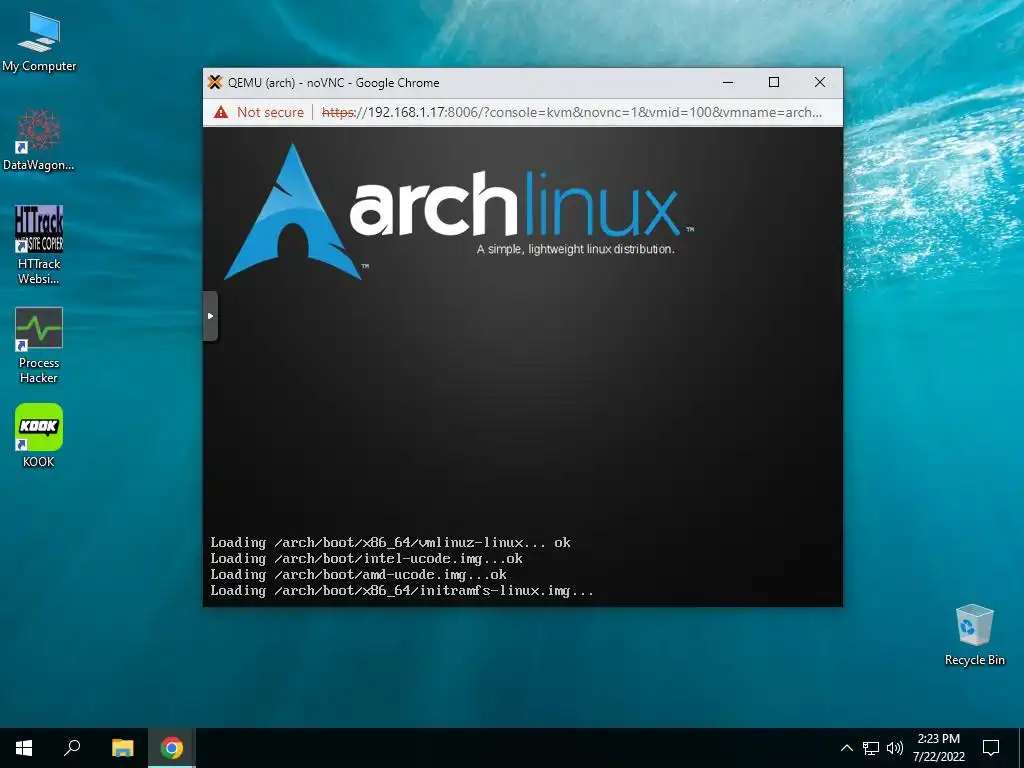Screen dimensions: 1024x768
Task: Minimize the QEMU noVNC Chrome window
Action: click(728, 82)
